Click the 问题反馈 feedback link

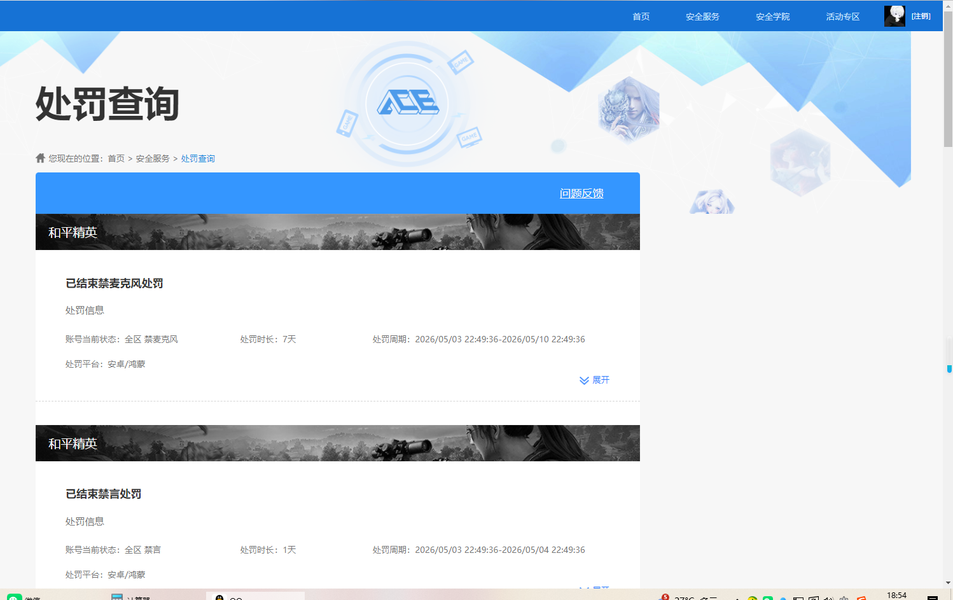tap(582, 193)
